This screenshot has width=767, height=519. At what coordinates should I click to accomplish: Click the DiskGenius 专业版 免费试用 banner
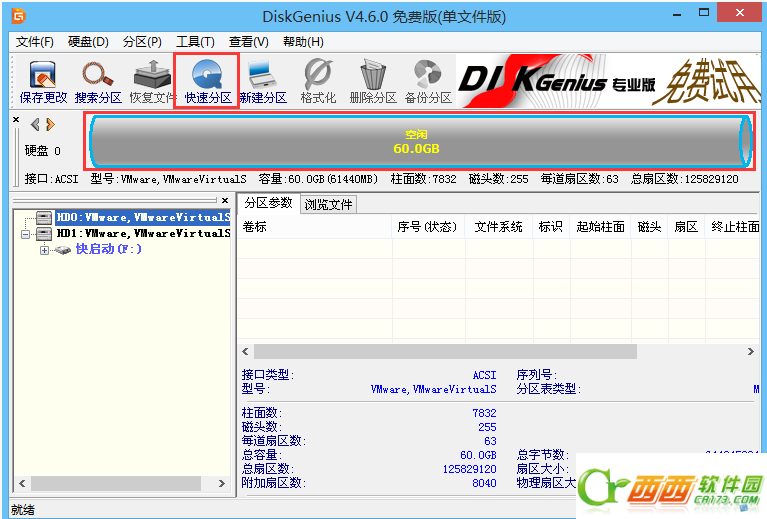click(608, 81)
